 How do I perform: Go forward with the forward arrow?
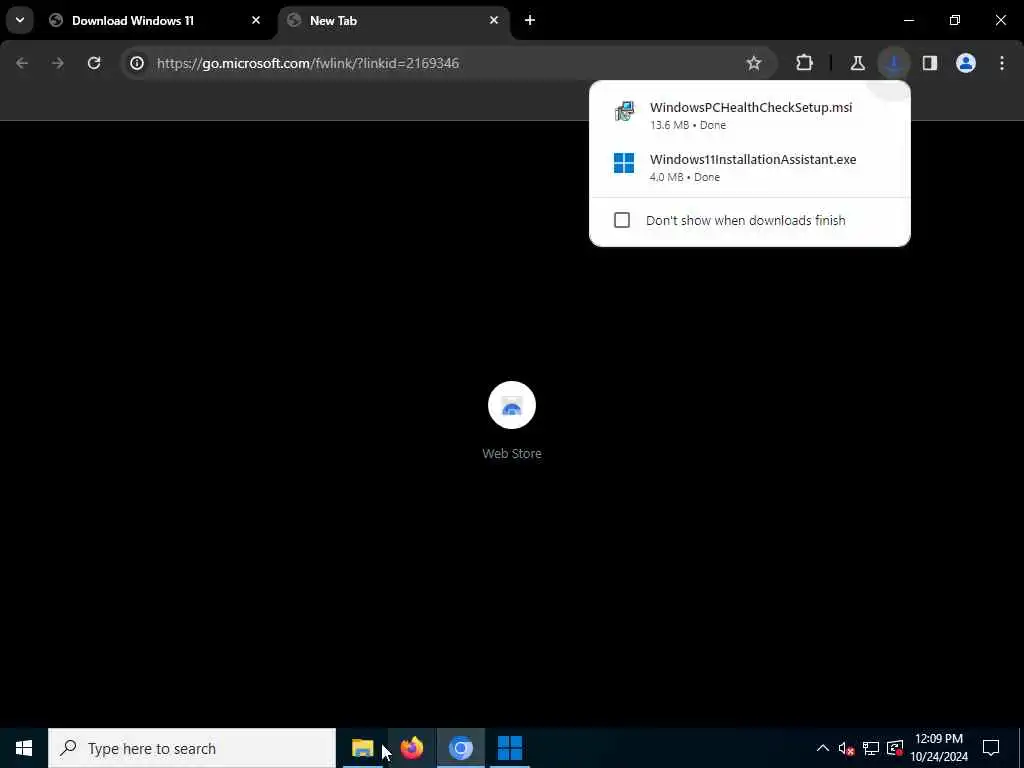[57, 63]
